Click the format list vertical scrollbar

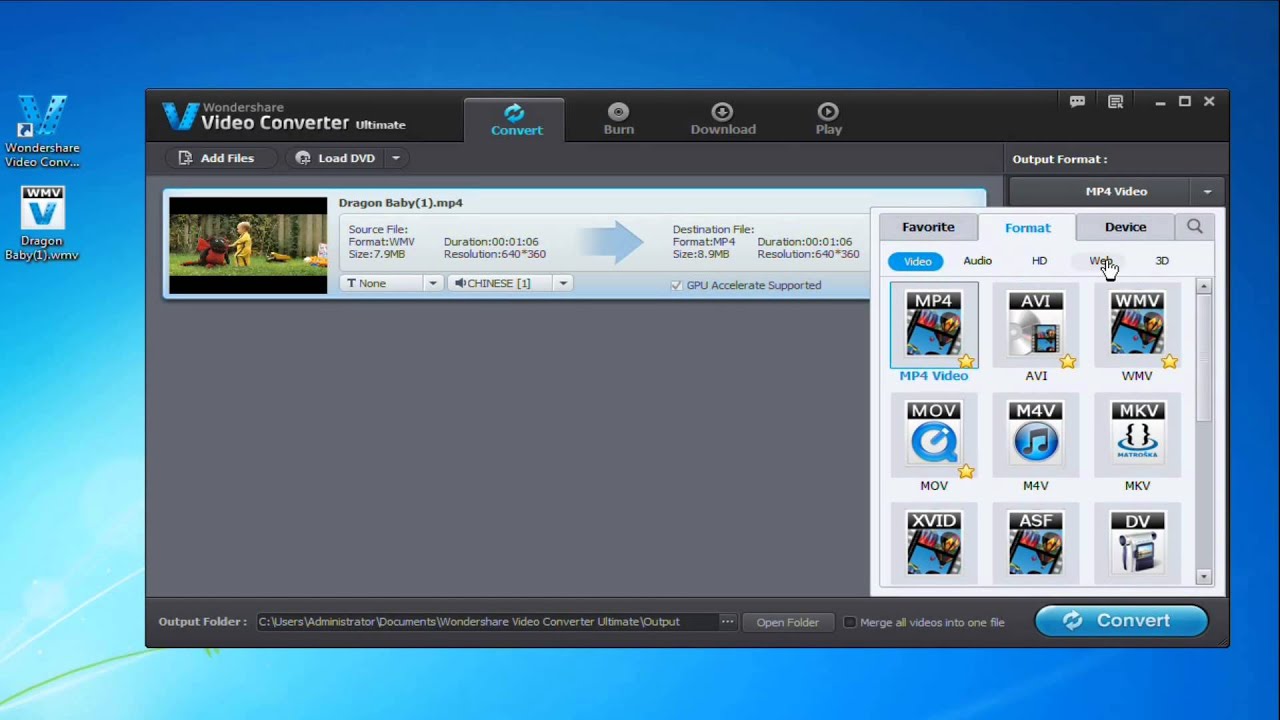tap(1204, 358)
